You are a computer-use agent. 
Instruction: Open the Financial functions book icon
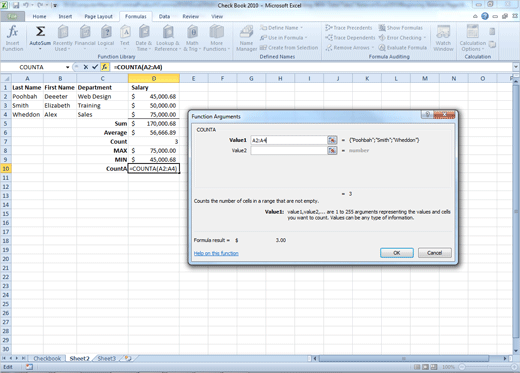85,32
